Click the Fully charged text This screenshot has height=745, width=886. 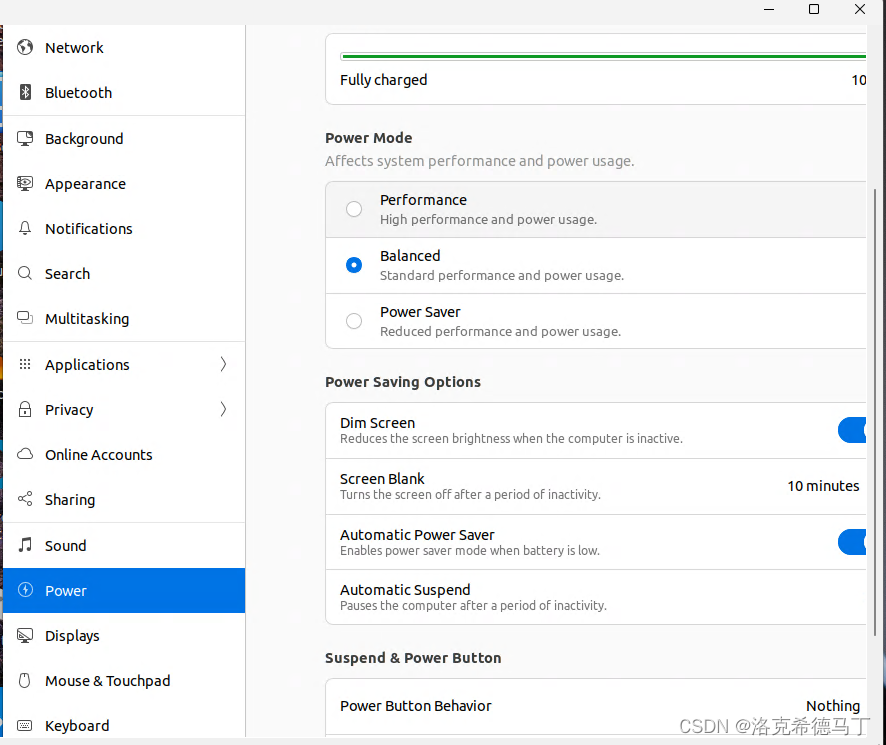coord(383,80)
